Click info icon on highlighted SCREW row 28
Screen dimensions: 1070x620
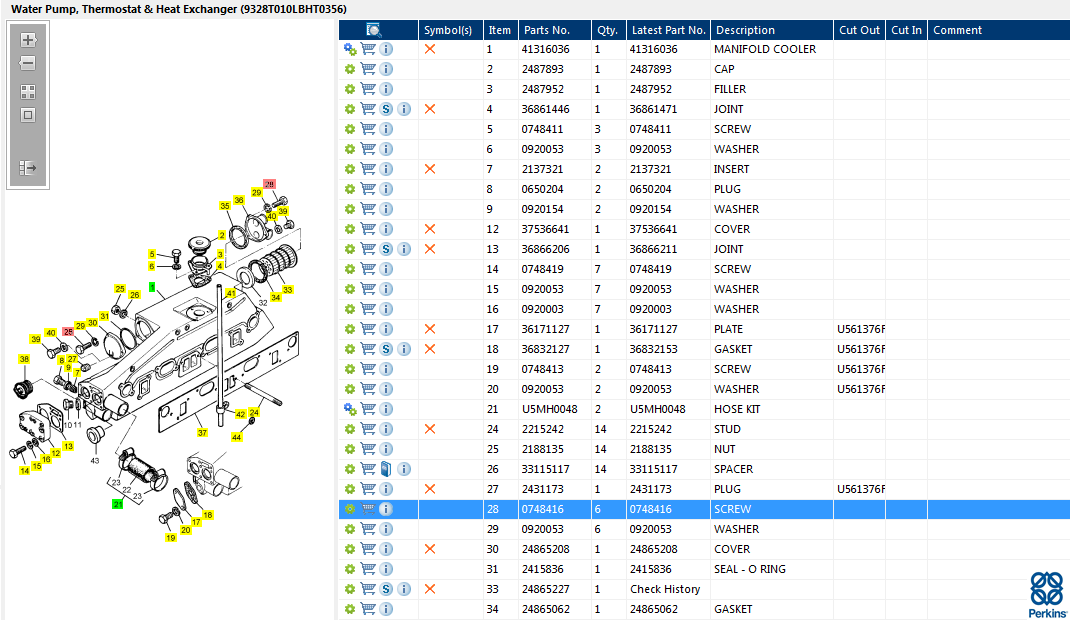tap(386, 509)
